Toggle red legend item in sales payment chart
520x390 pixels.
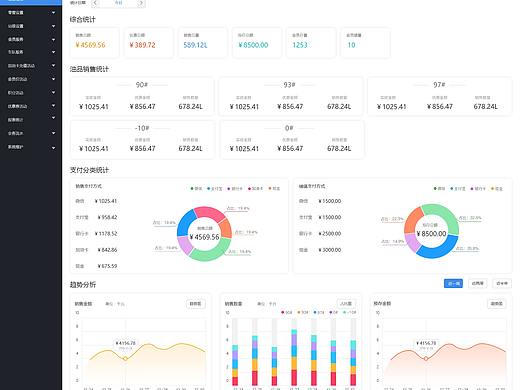[255, 189]
